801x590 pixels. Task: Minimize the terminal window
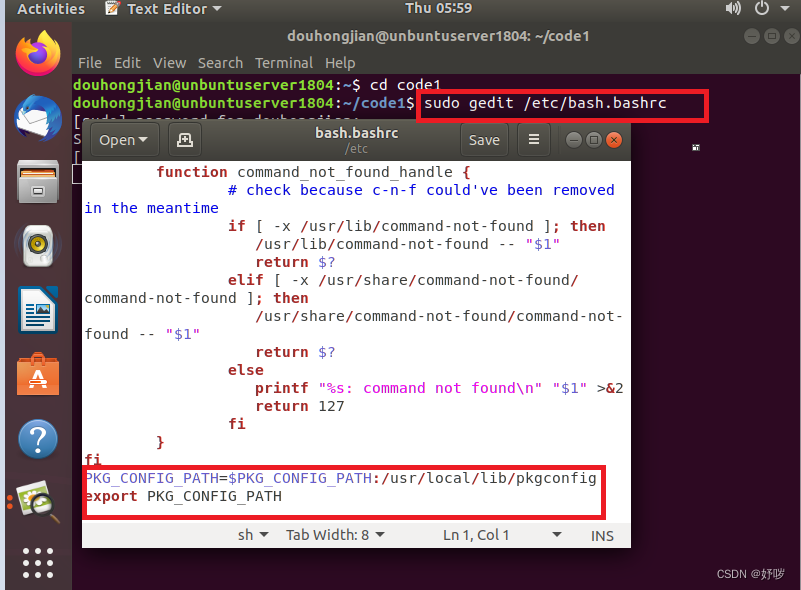click(x=751, y=36)
